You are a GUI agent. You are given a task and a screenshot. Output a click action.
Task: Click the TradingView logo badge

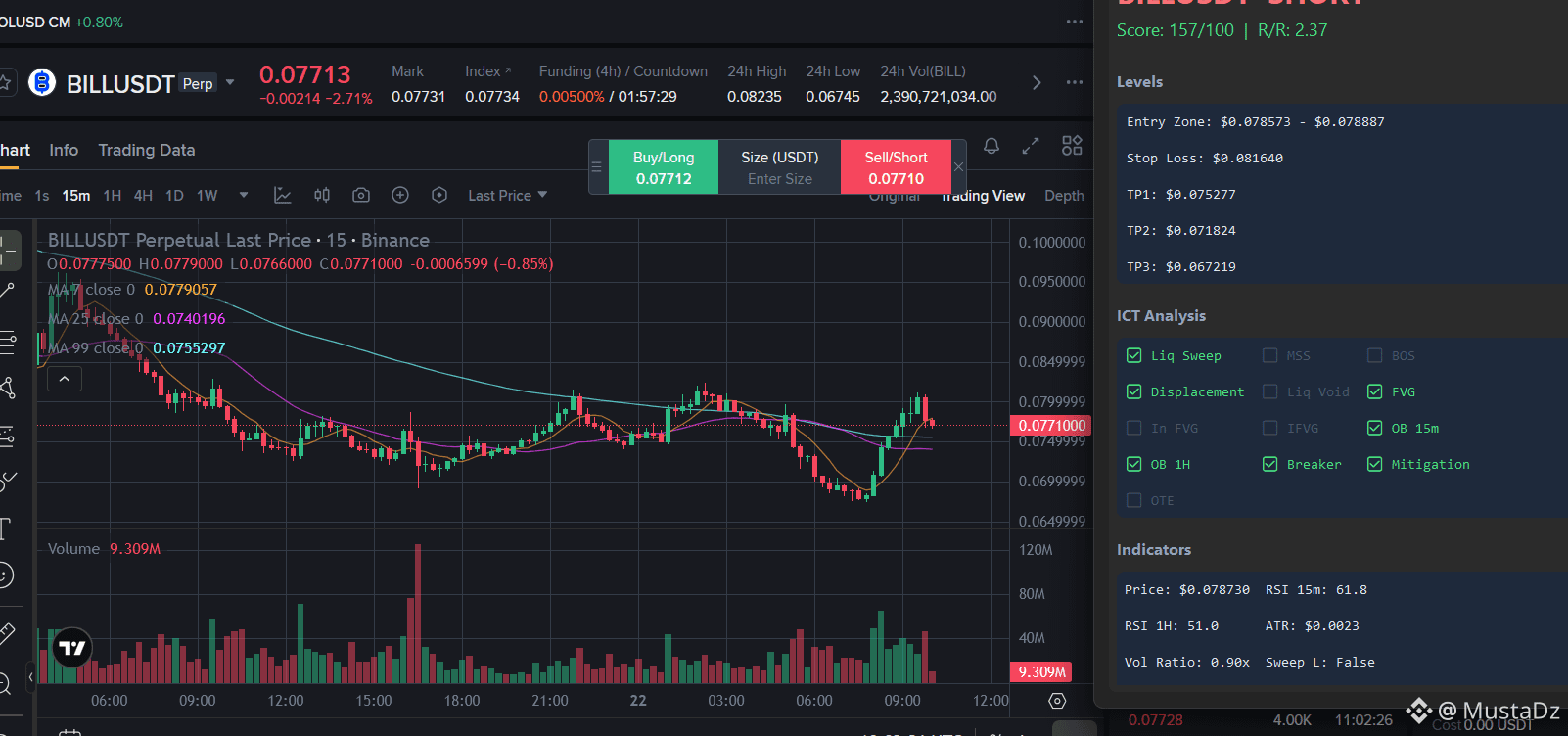(72, 647)
